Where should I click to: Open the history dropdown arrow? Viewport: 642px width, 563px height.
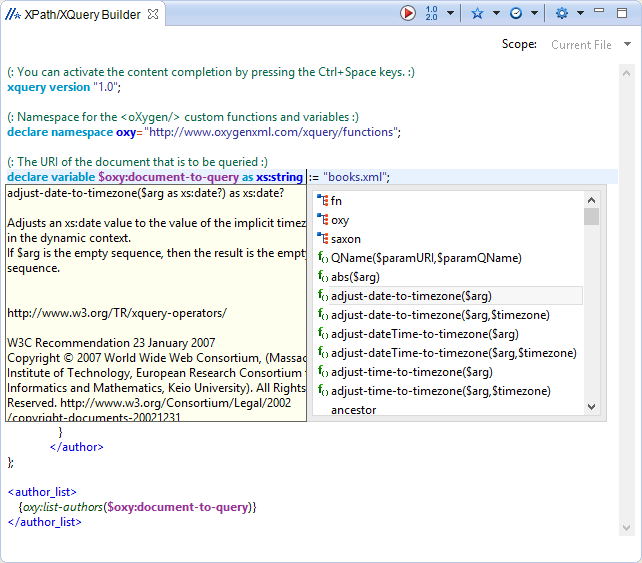pos(534,14)
